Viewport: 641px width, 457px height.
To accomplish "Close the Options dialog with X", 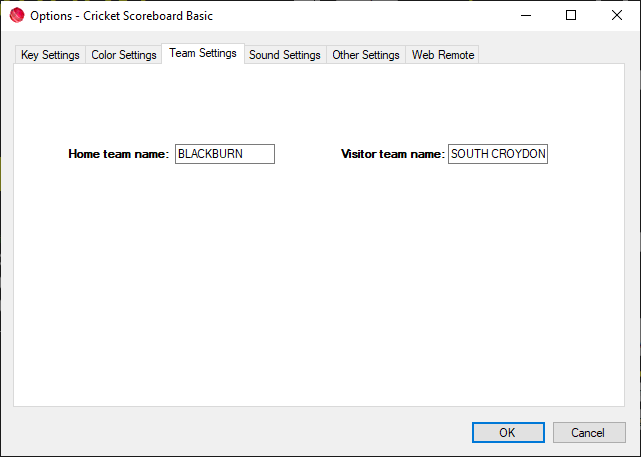I will point(617,16).
